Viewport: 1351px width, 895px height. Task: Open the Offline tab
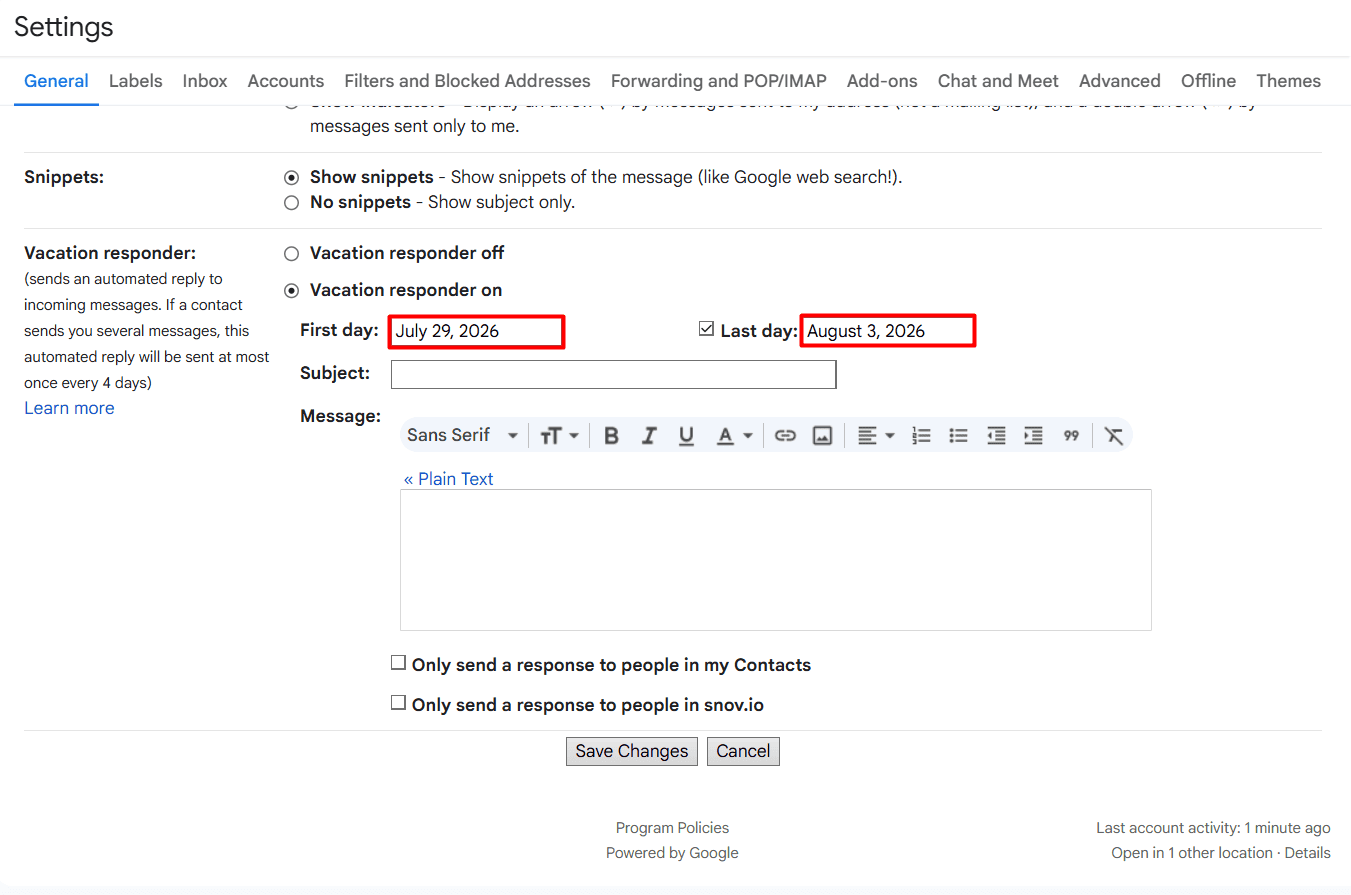[1208, 81]
